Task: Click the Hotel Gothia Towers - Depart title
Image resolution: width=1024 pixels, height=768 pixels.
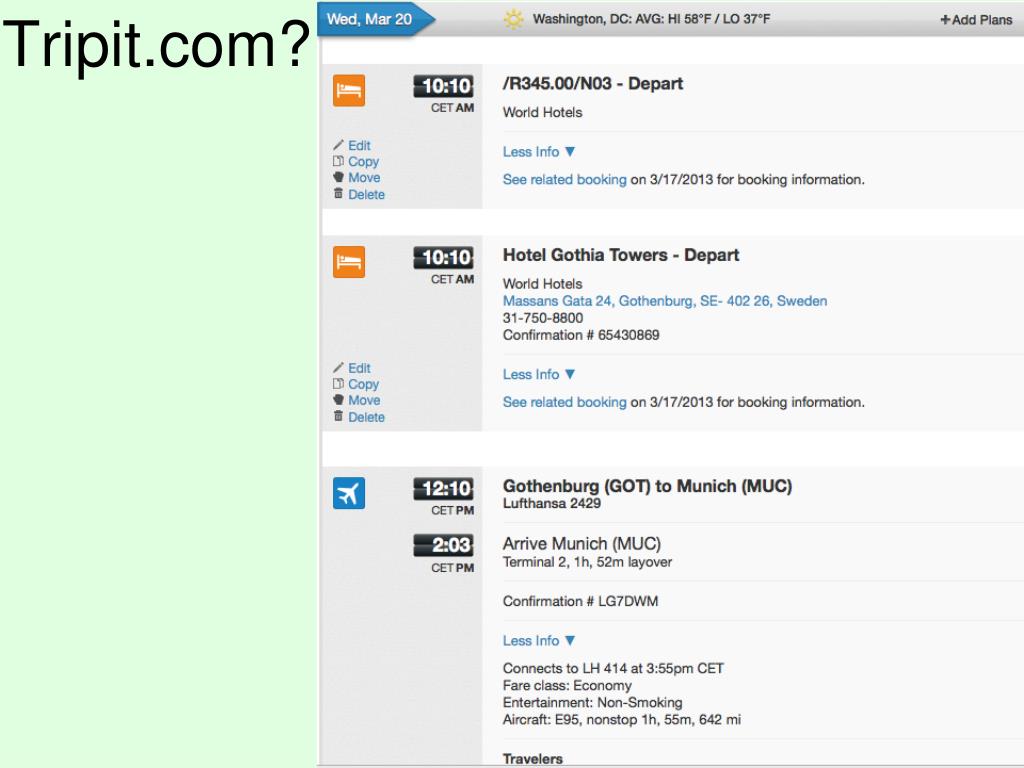Action: pyautogui.click(x=620, y=255)
